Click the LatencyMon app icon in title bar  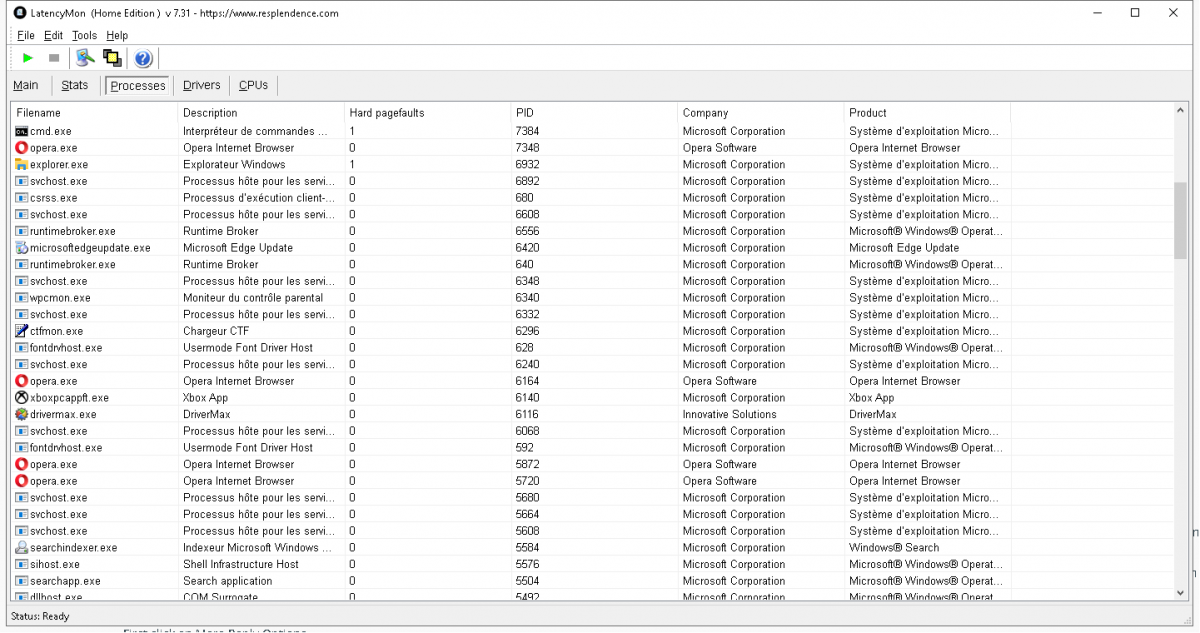pyautogui.click(x=20, y=13)
